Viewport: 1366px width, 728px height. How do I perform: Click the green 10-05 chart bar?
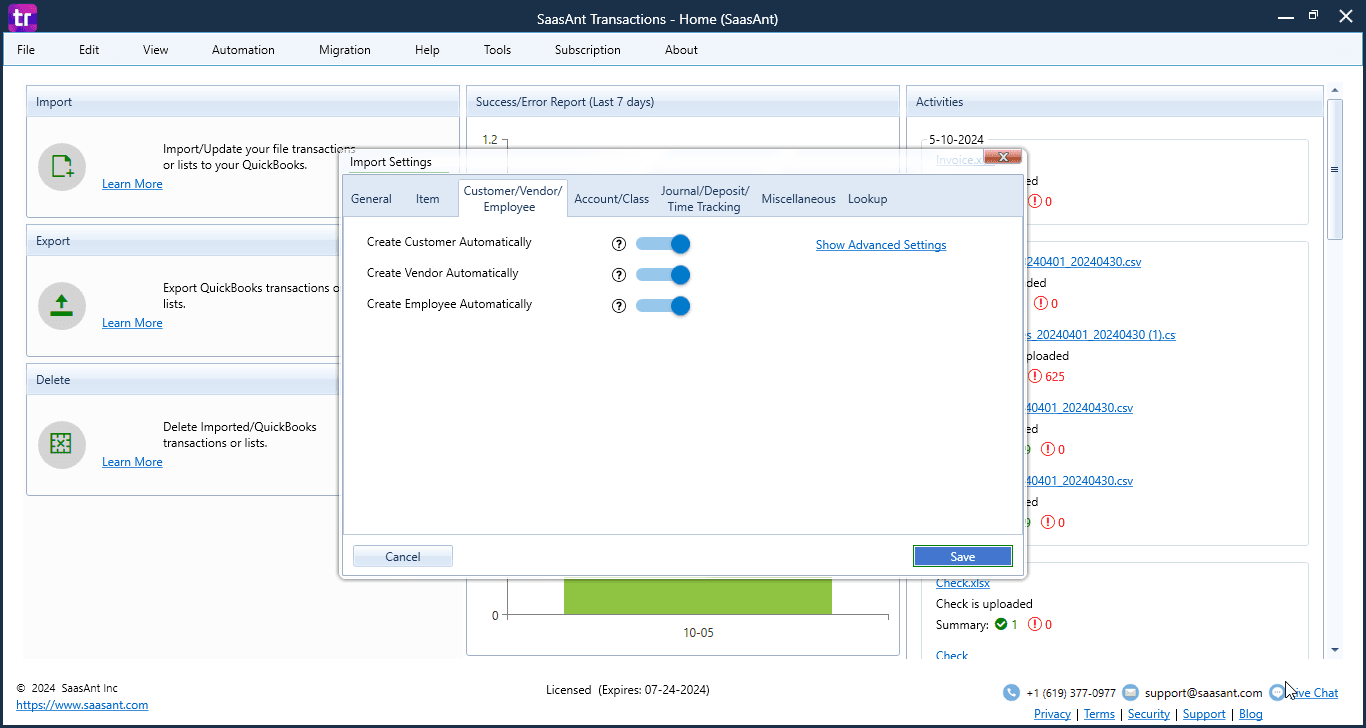(x=698, y=597)
